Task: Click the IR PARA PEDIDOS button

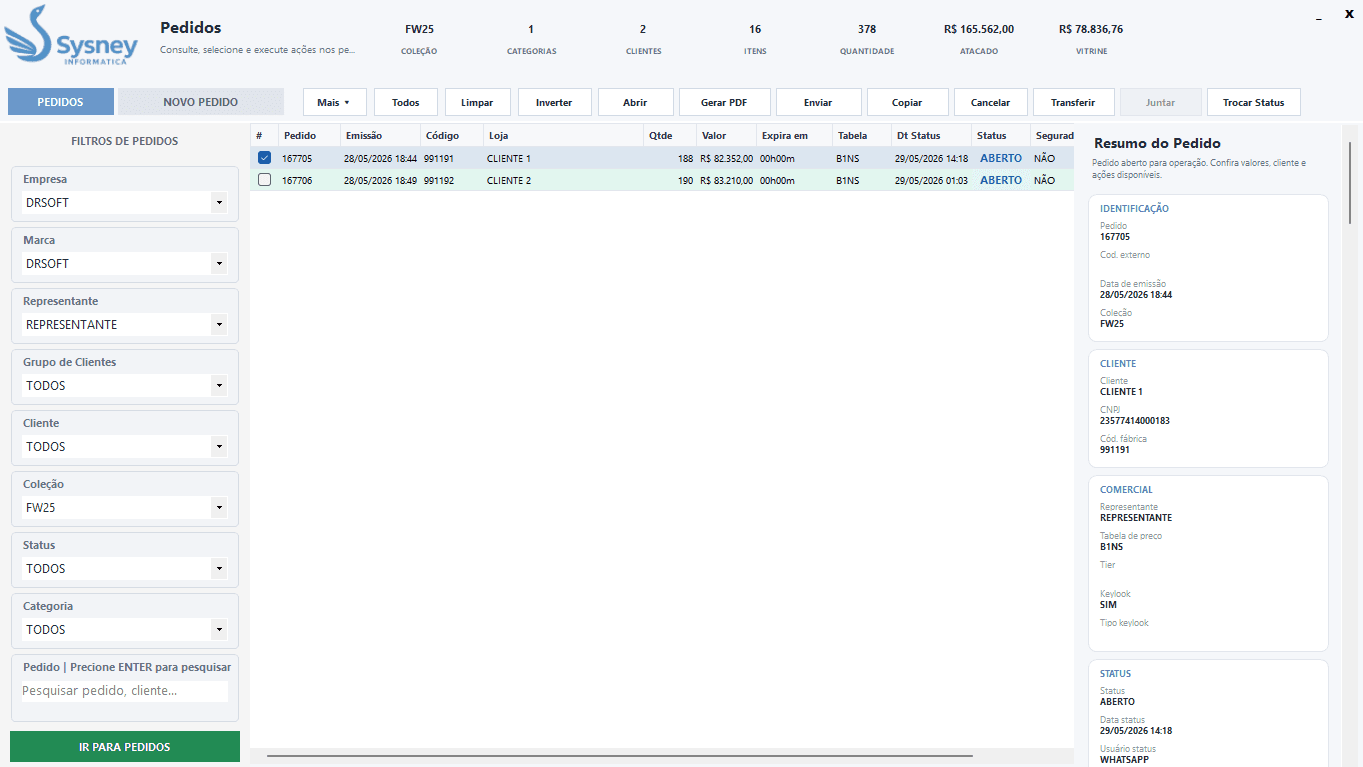Action: coord(125,747)
